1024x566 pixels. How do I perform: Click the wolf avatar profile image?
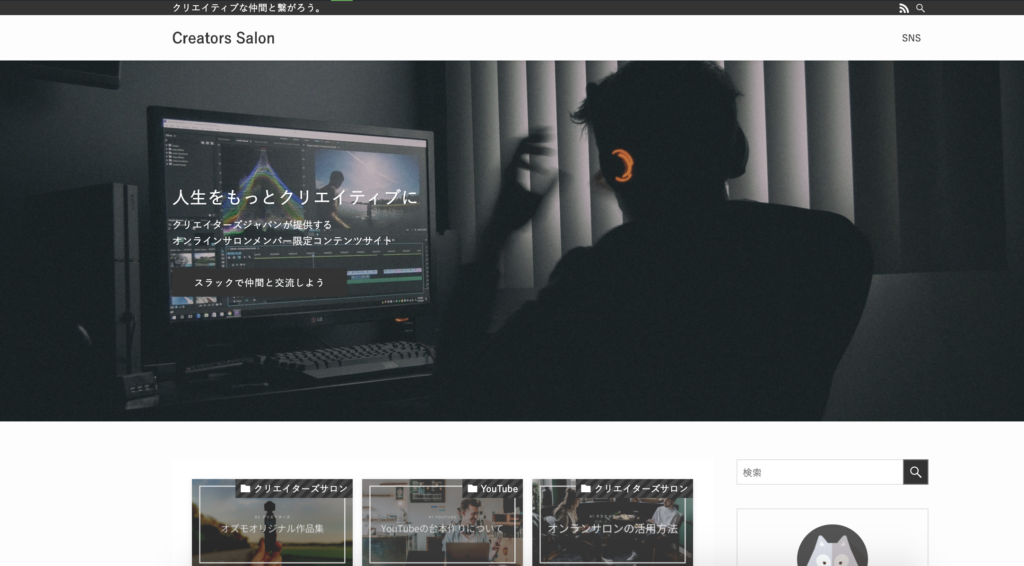coord(832,548)
